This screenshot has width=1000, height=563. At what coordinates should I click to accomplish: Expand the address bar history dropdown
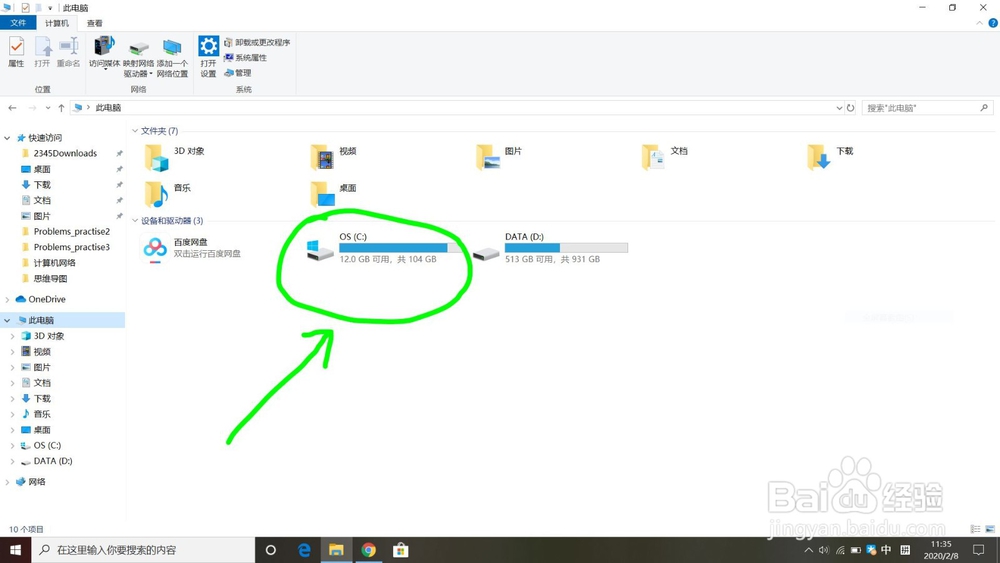coord(839,108)
